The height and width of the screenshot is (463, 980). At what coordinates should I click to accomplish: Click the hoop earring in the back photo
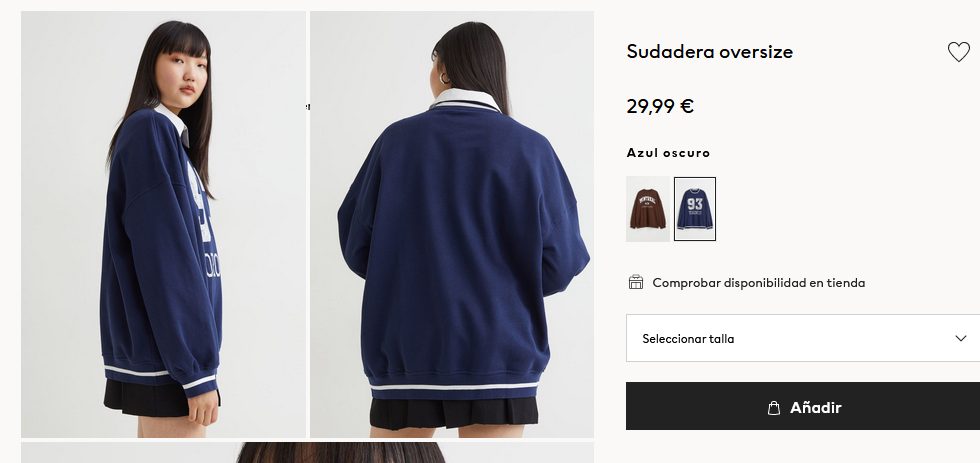445,79
